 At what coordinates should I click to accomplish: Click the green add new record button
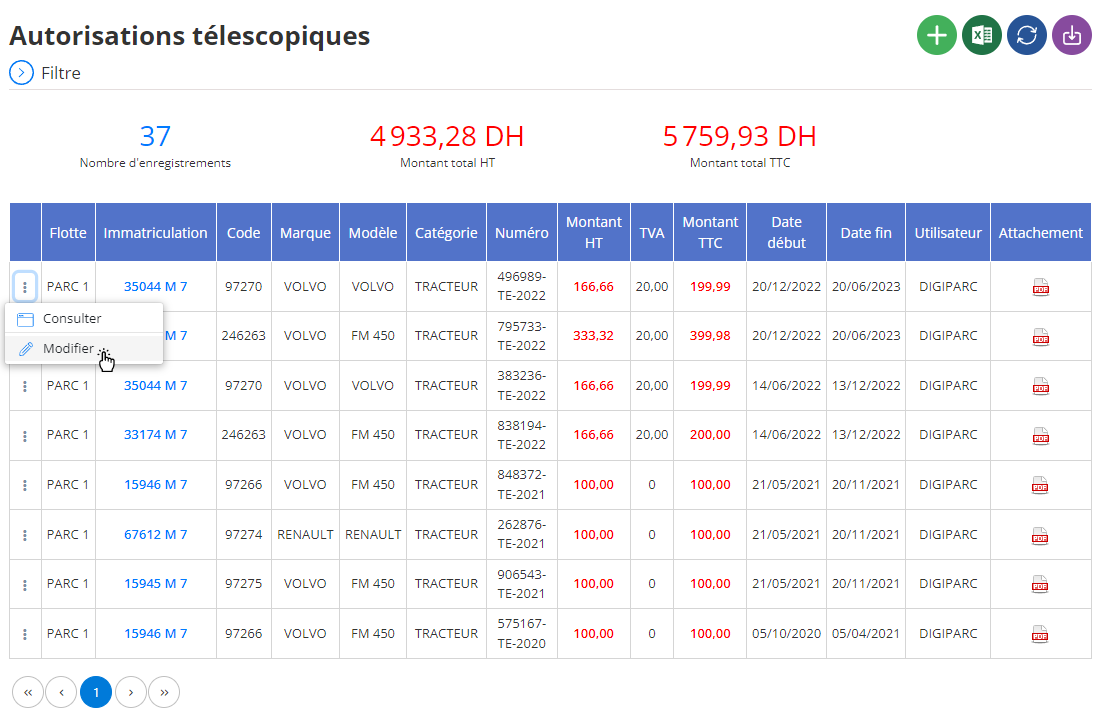[937, 35]
